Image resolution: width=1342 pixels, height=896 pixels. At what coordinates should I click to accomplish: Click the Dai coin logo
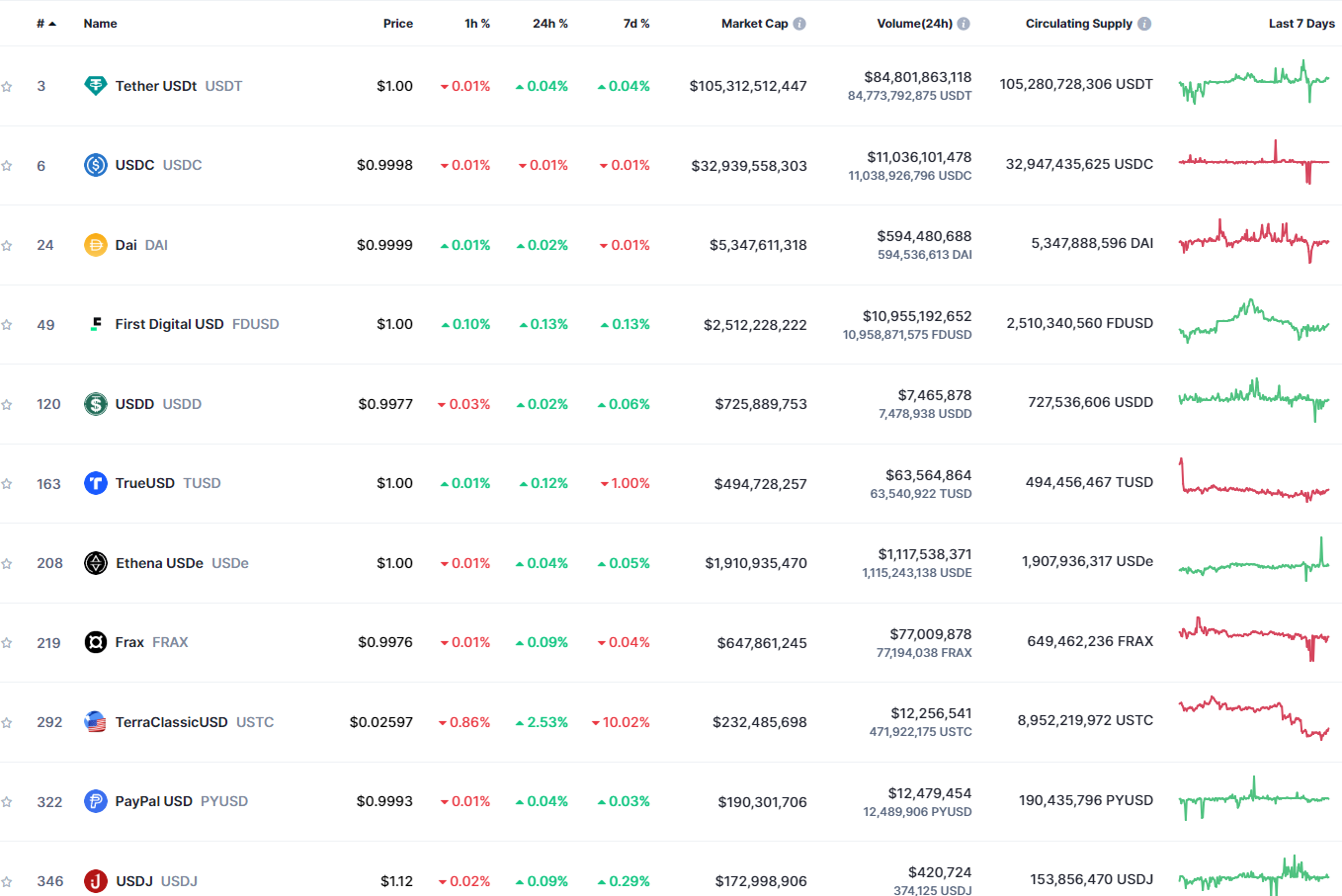95,245
